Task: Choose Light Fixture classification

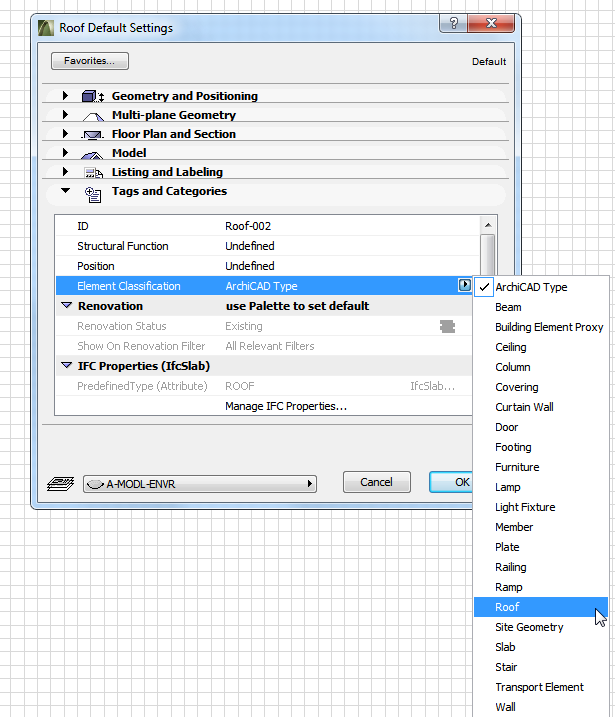Action: coord(541,507)
